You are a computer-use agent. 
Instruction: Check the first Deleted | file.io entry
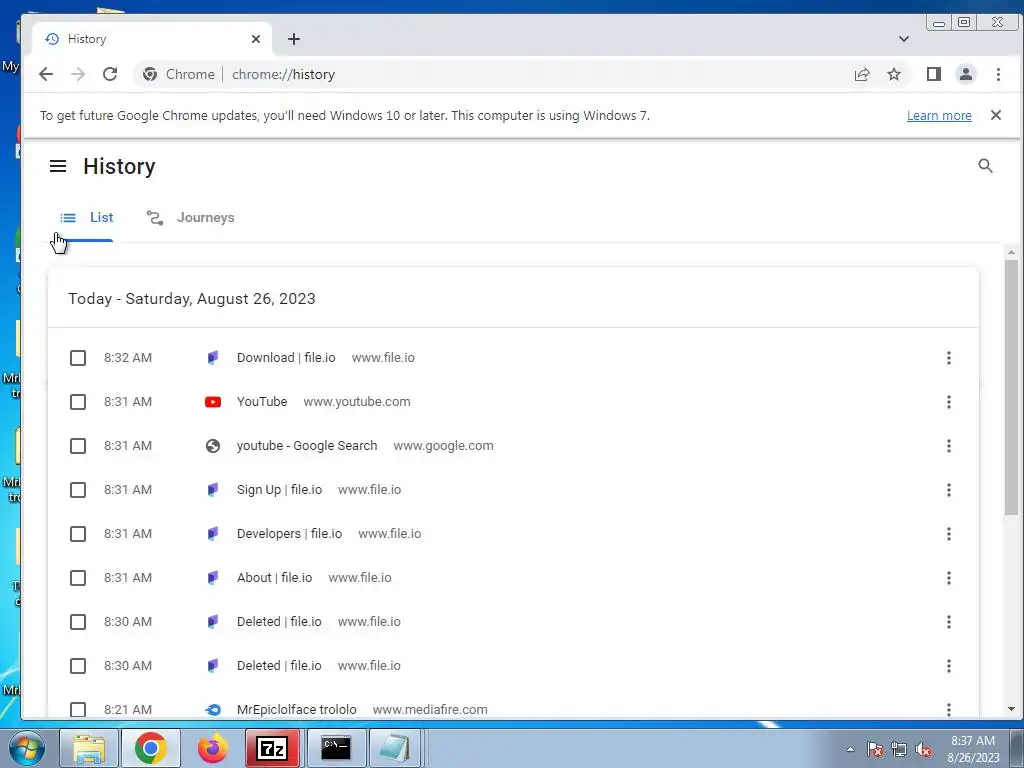pyautogui.click(x=78, y=622)
